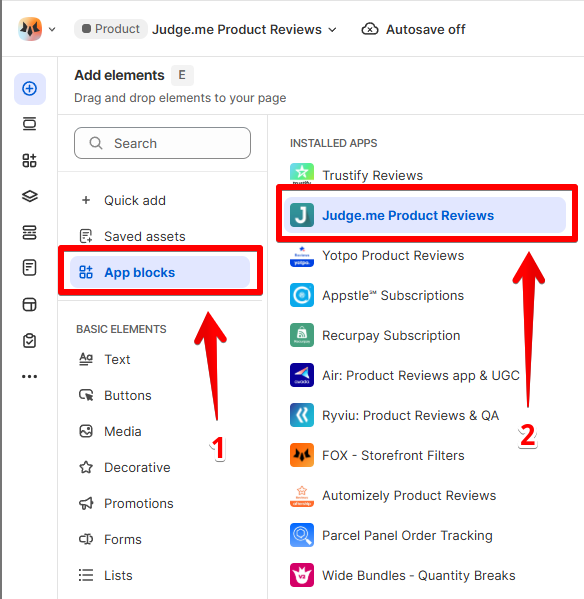Select the App blocks category
This screenshot has width=584, height=599.
pyautogui.click(x=160, y=272)
